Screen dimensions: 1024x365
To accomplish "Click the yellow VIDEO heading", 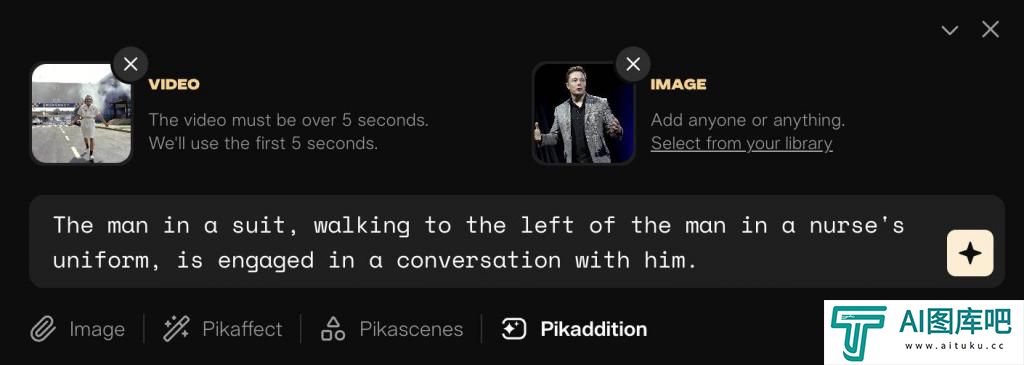I will click(x=174, y=84).
